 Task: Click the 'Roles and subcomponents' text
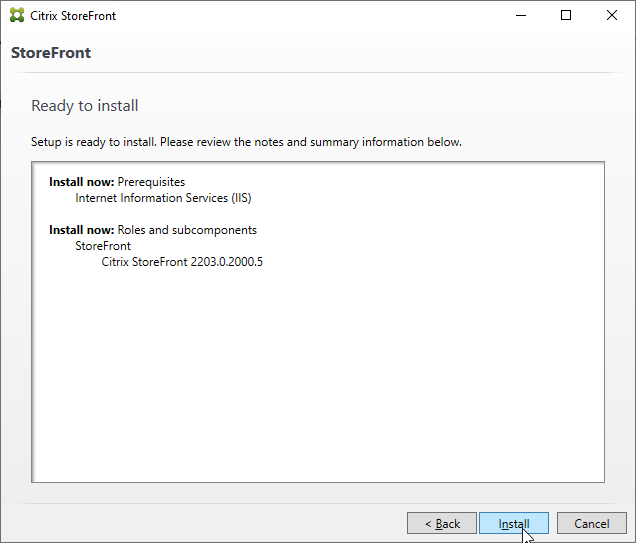[187, 230]
